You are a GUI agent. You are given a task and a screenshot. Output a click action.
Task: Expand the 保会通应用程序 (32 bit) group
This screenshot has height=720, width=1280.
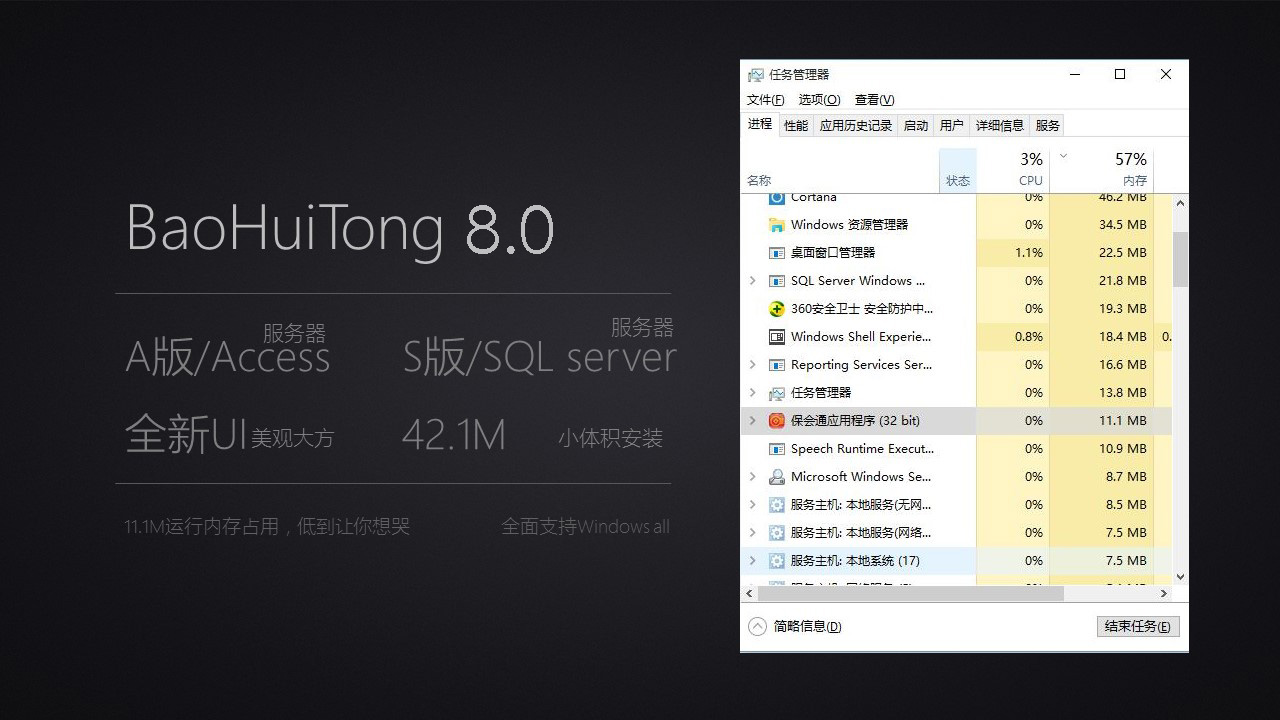(753, 421)
